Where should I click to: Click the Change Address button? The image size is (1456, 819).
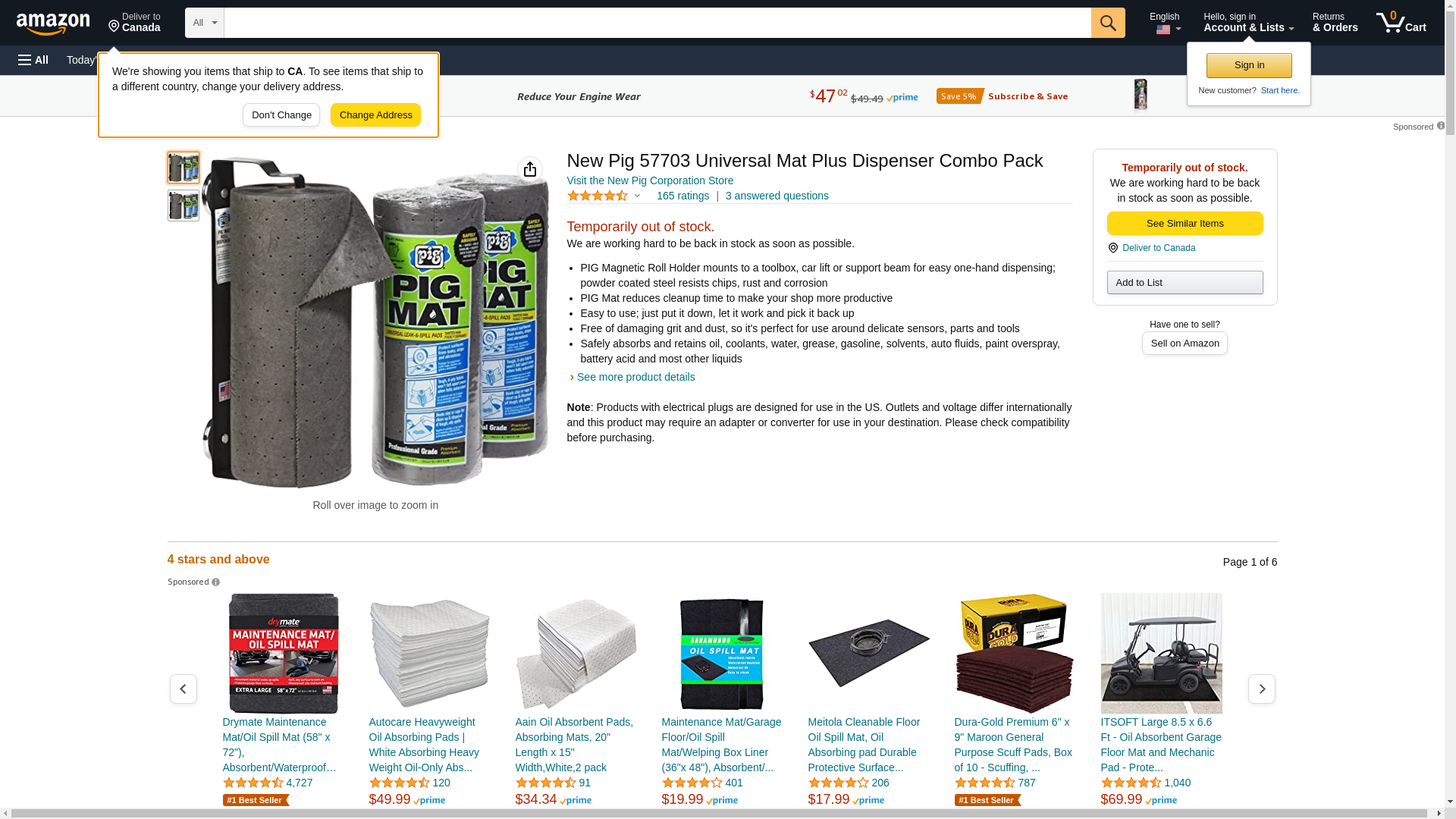click(x=375, y=115)
